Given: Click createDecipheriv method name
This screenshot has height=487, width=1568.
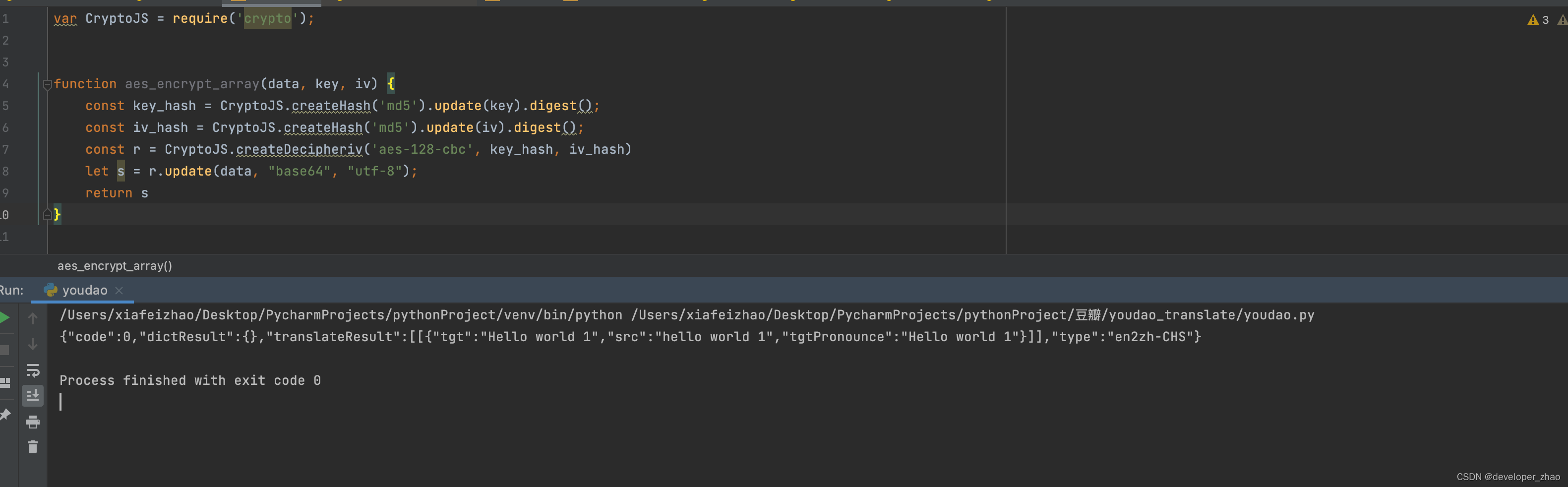Looking at the screenshot, I should click(x=299, y=150).
